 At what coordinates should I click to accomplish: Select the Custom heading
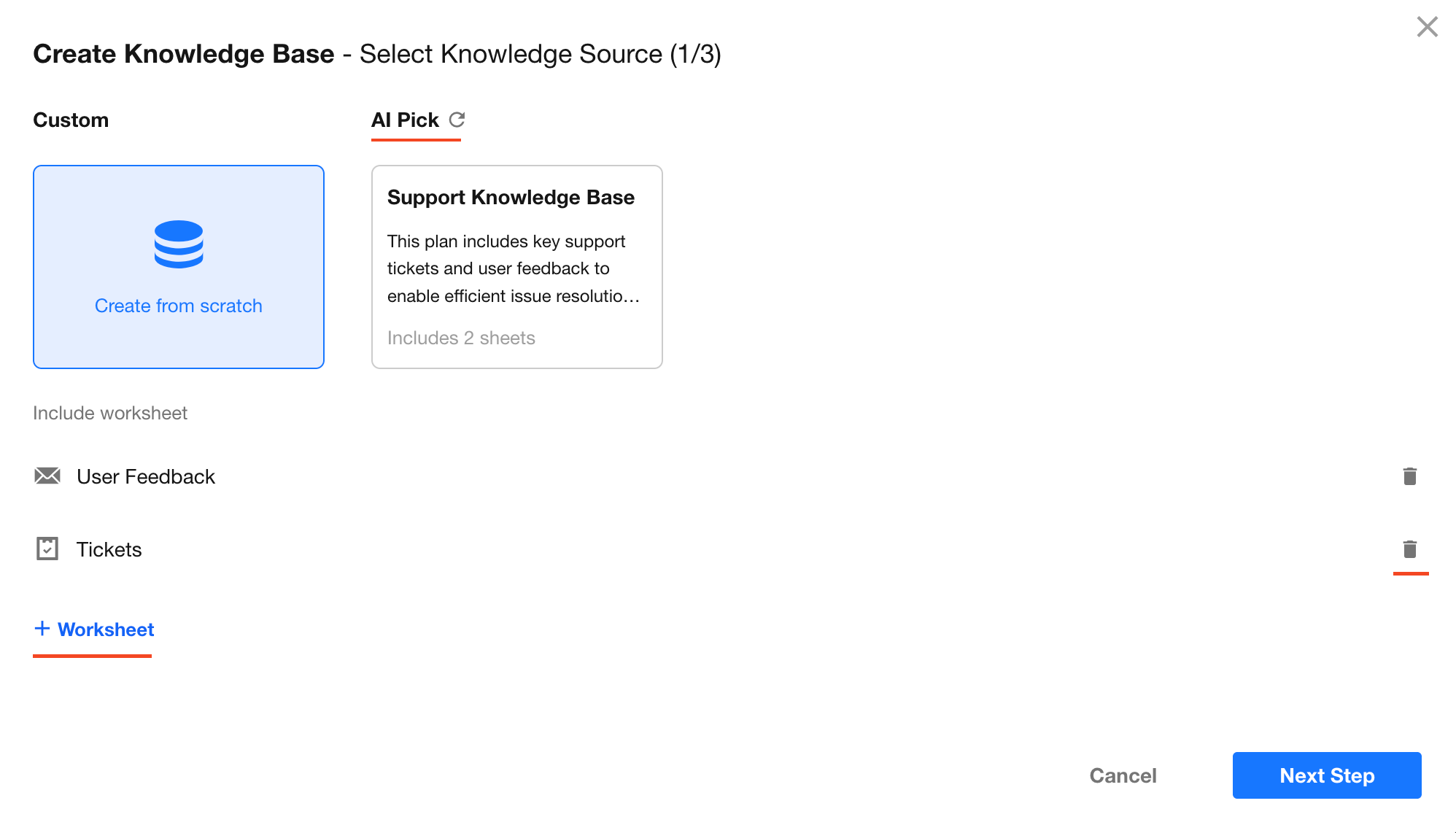pyautogui.click(x=71, y=120)
